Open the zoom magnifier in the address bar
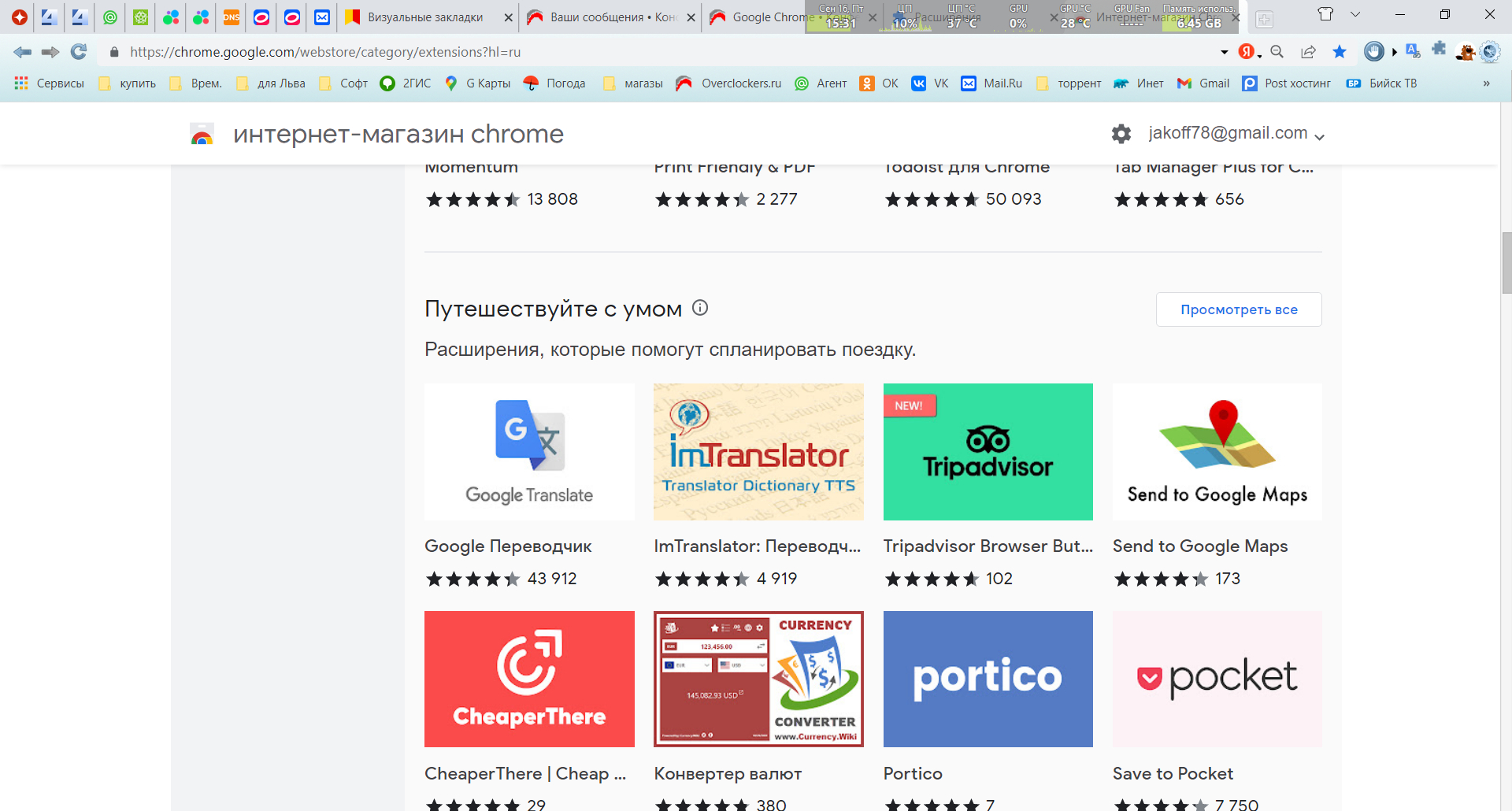Image resolution: width=1512 pixels, height=811 pixels. (1277, 52)
